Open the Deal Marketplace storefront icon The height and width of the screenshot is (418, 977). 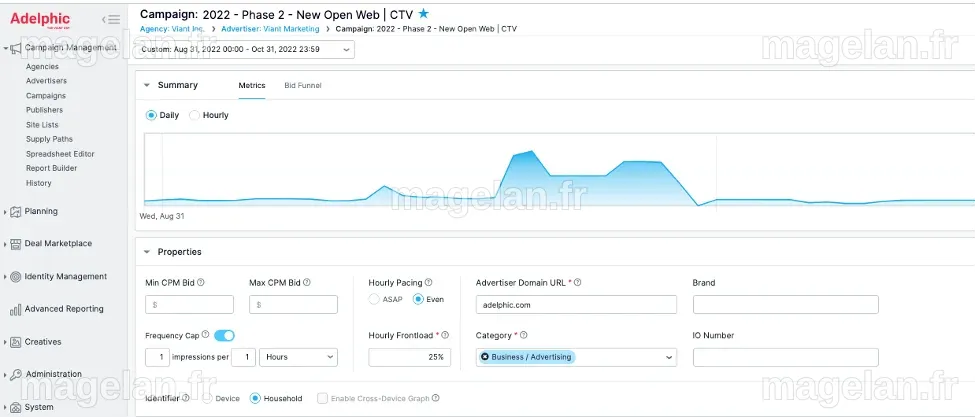click(16, 244)
